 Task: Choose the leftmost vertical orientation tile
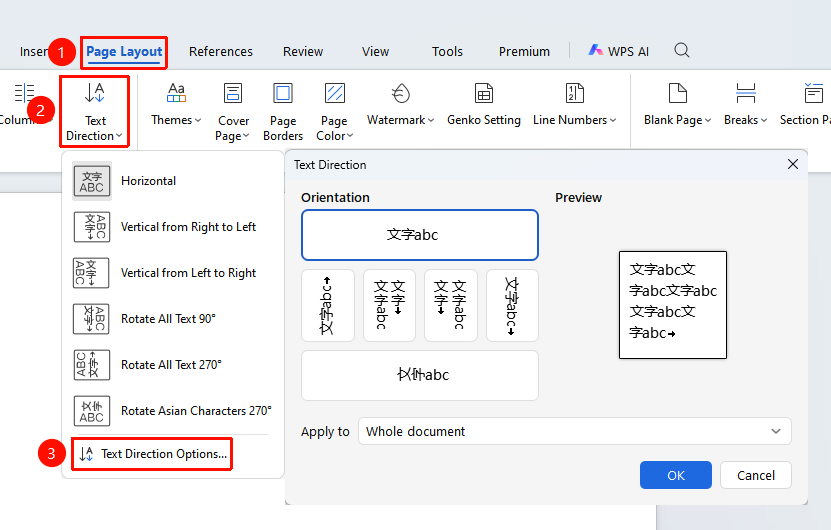pyautogui.click(x=328, y=305)
